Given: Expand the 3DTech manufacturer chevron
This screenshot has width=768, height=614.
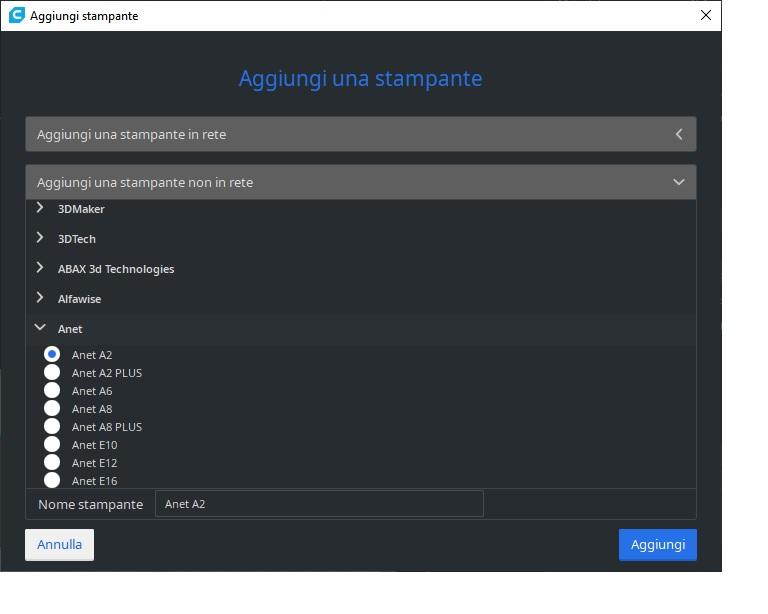Looking at the screenshot, I should [x=40, y=238].
